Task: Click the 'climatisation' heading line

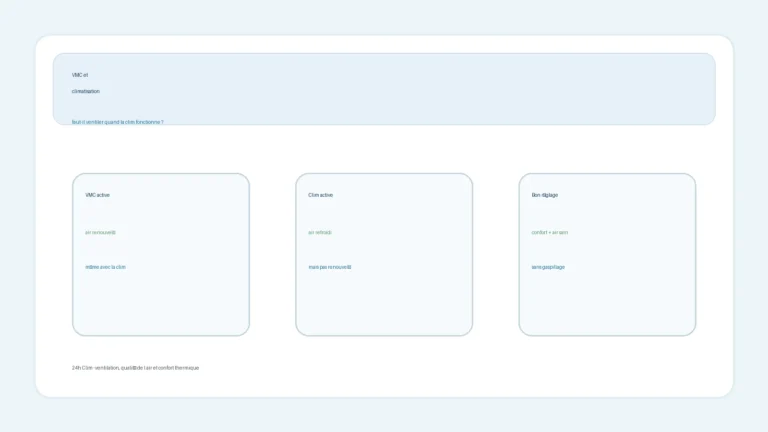Action: (86, 91)
